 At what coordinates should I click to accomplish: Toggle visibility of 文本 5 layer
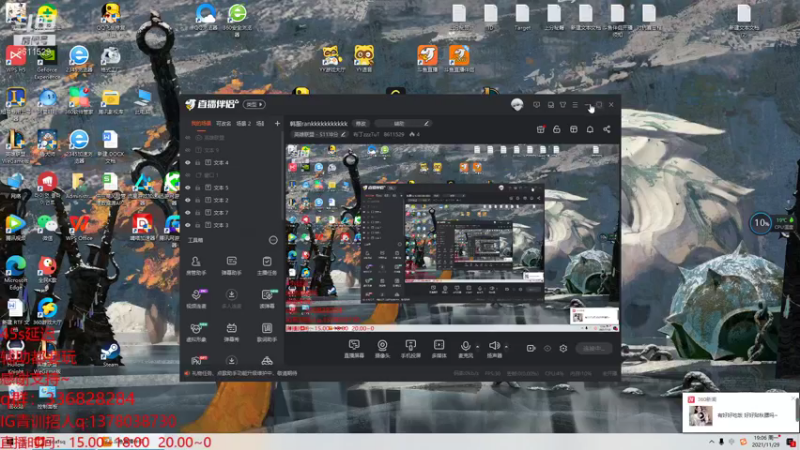coord(187,188)
